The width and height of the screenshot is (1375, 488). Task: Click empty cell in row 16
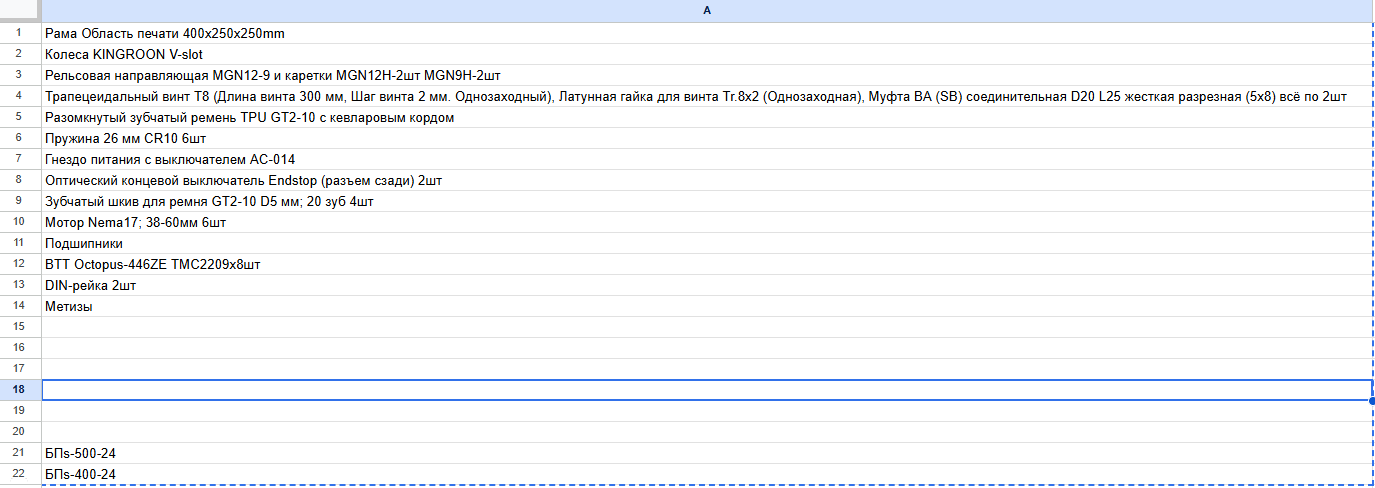[x=706, y=348]
